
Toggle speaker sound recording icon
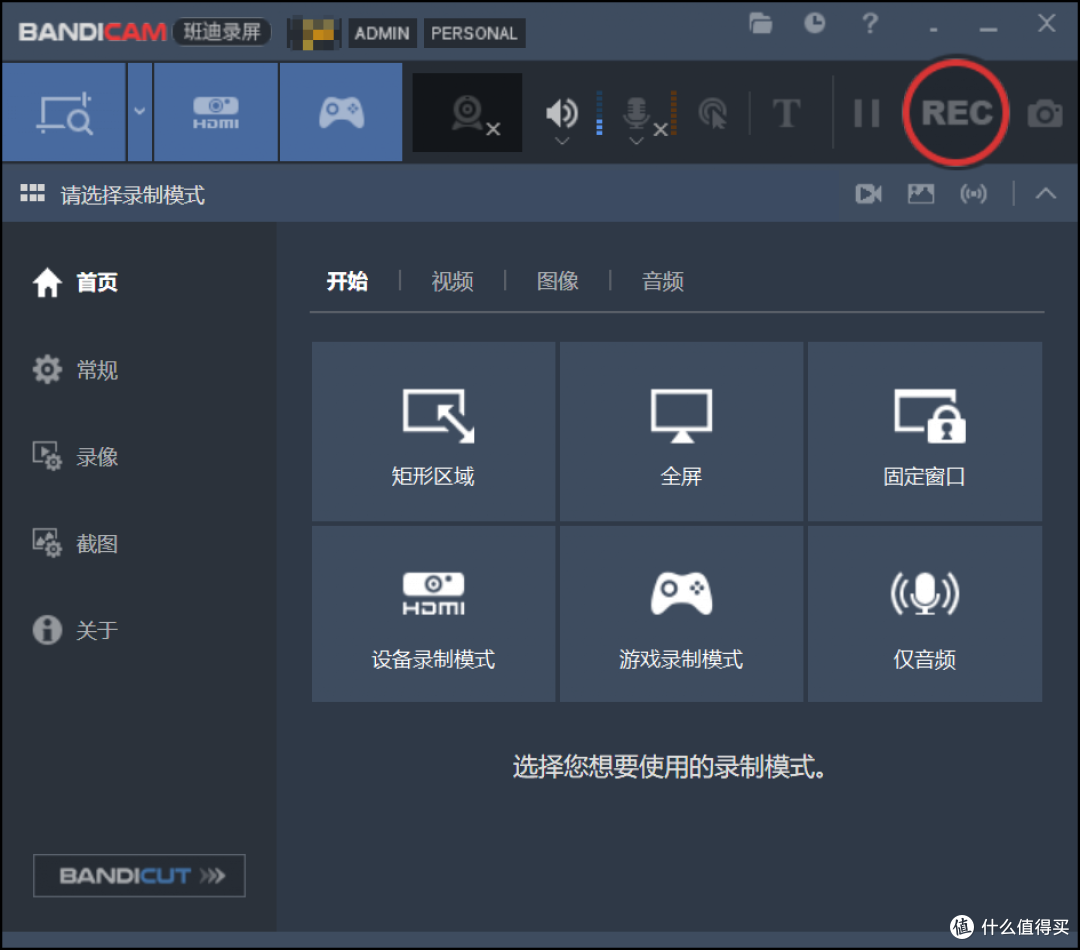(561, 112)
